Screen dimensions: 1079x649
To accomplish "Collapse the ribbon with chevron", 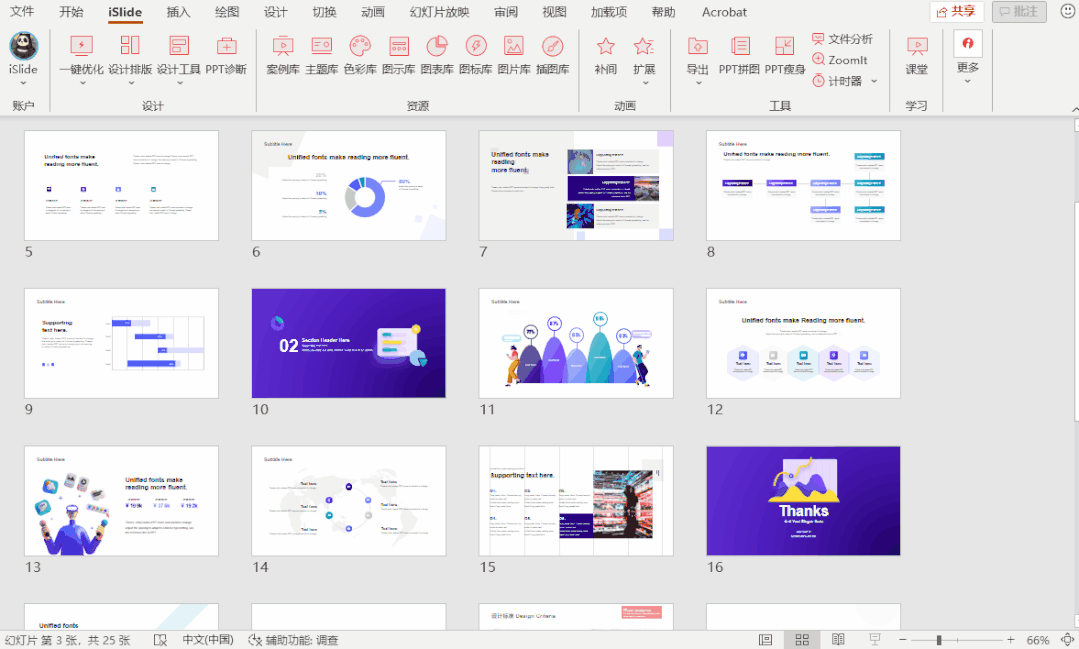I will coord(1074,109).
